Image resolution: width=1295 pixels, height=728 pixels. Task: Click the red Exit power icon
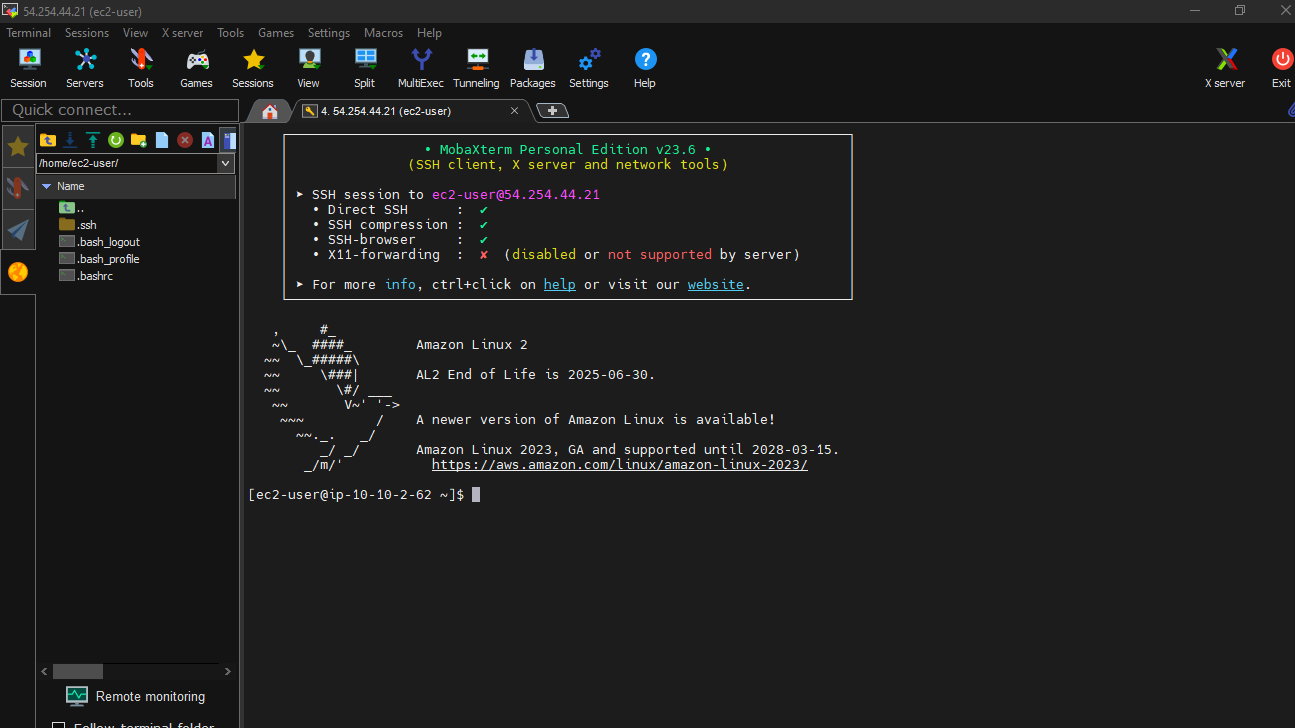1281,68
